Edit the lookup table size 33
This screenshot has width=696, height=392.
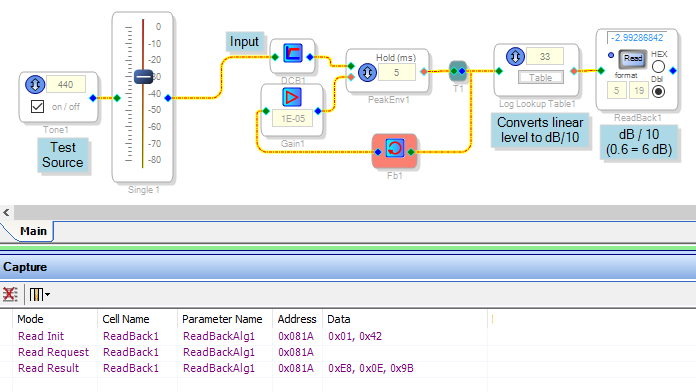[545, 56]
